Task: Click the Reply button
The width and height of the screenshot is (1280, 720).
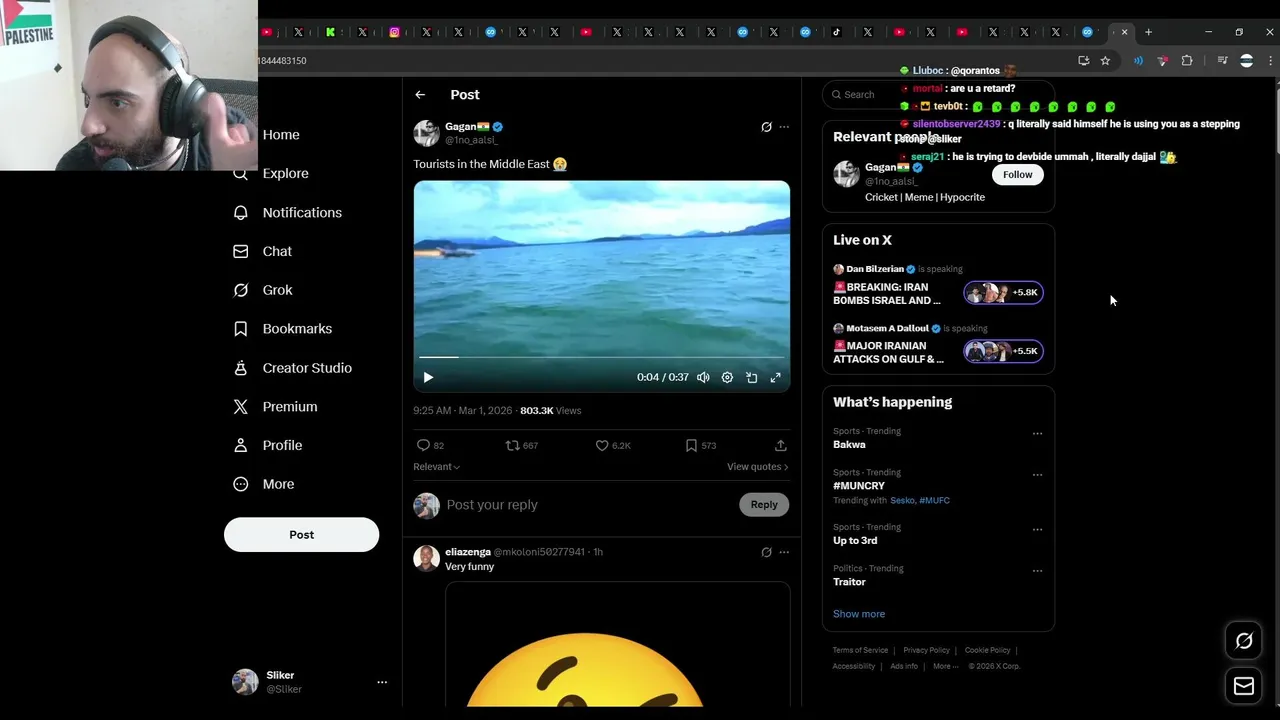Action: [x=764, y=505]
